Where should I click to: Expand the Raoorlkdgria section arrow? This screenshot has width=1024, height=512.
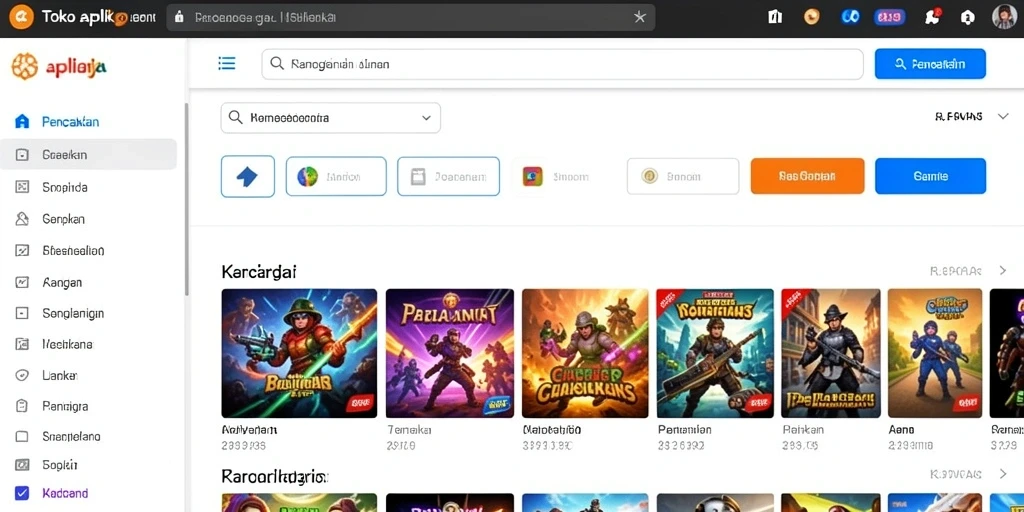tap(1003, 473)
